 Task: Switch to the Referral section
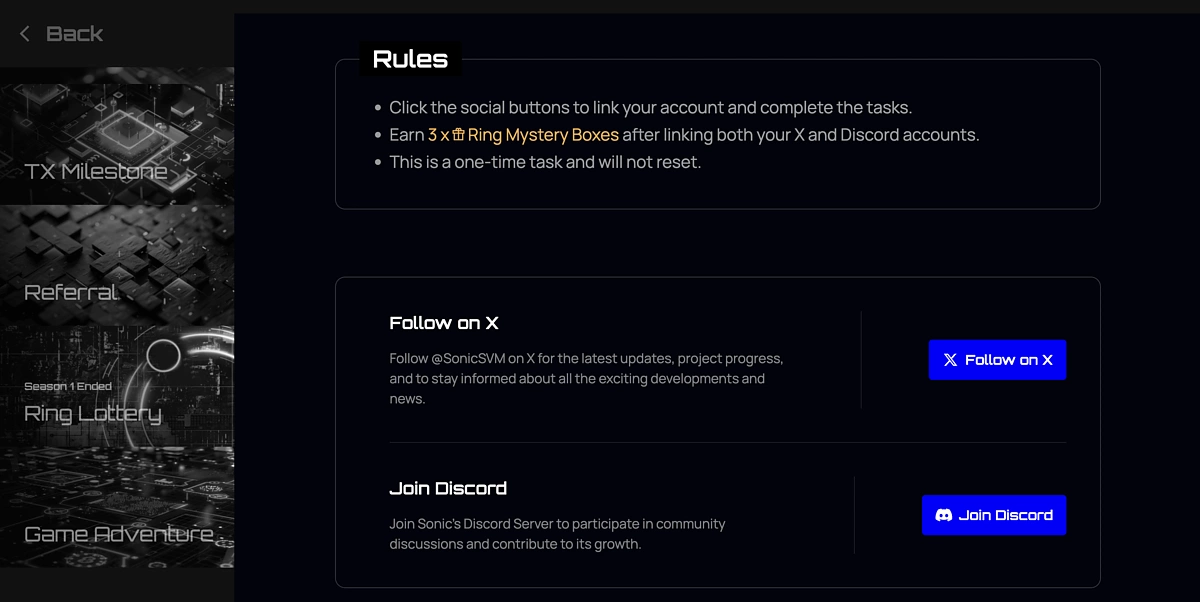pyautogui.click(x=71, y=293)
